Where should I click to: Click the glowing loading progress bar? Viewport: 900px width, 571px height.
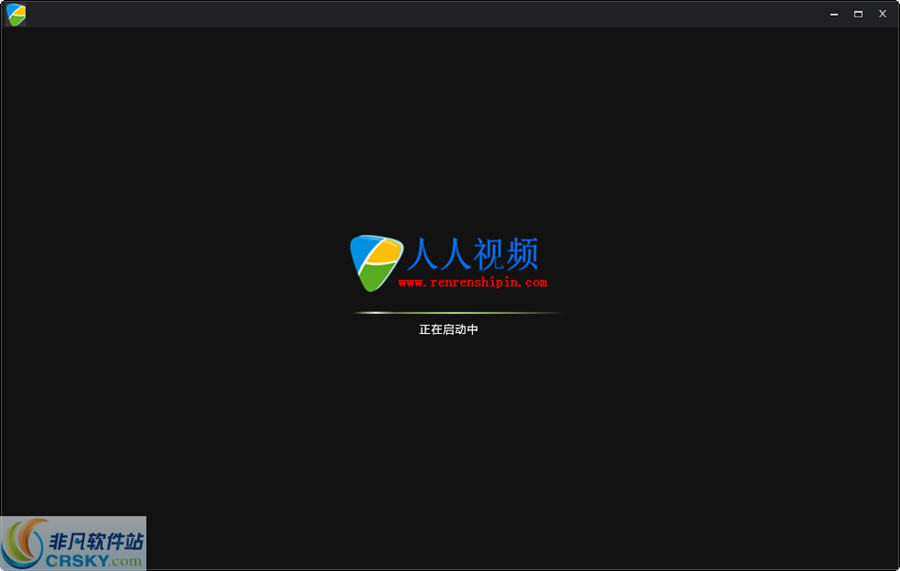tap(458, 313)
